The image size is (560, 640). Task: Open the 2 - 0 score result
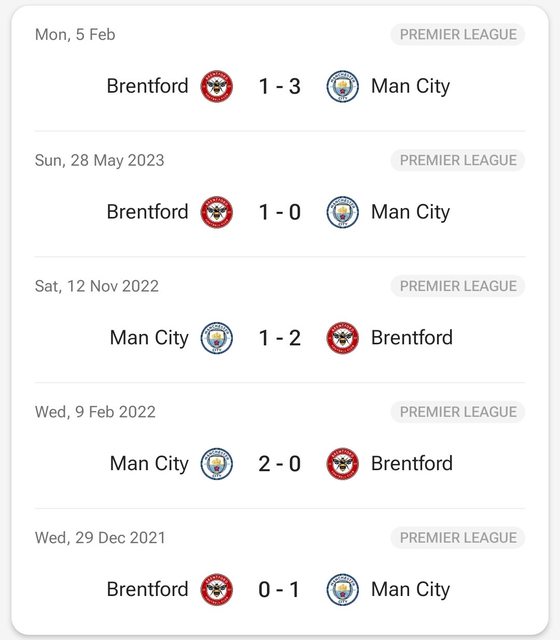(280, 464)
